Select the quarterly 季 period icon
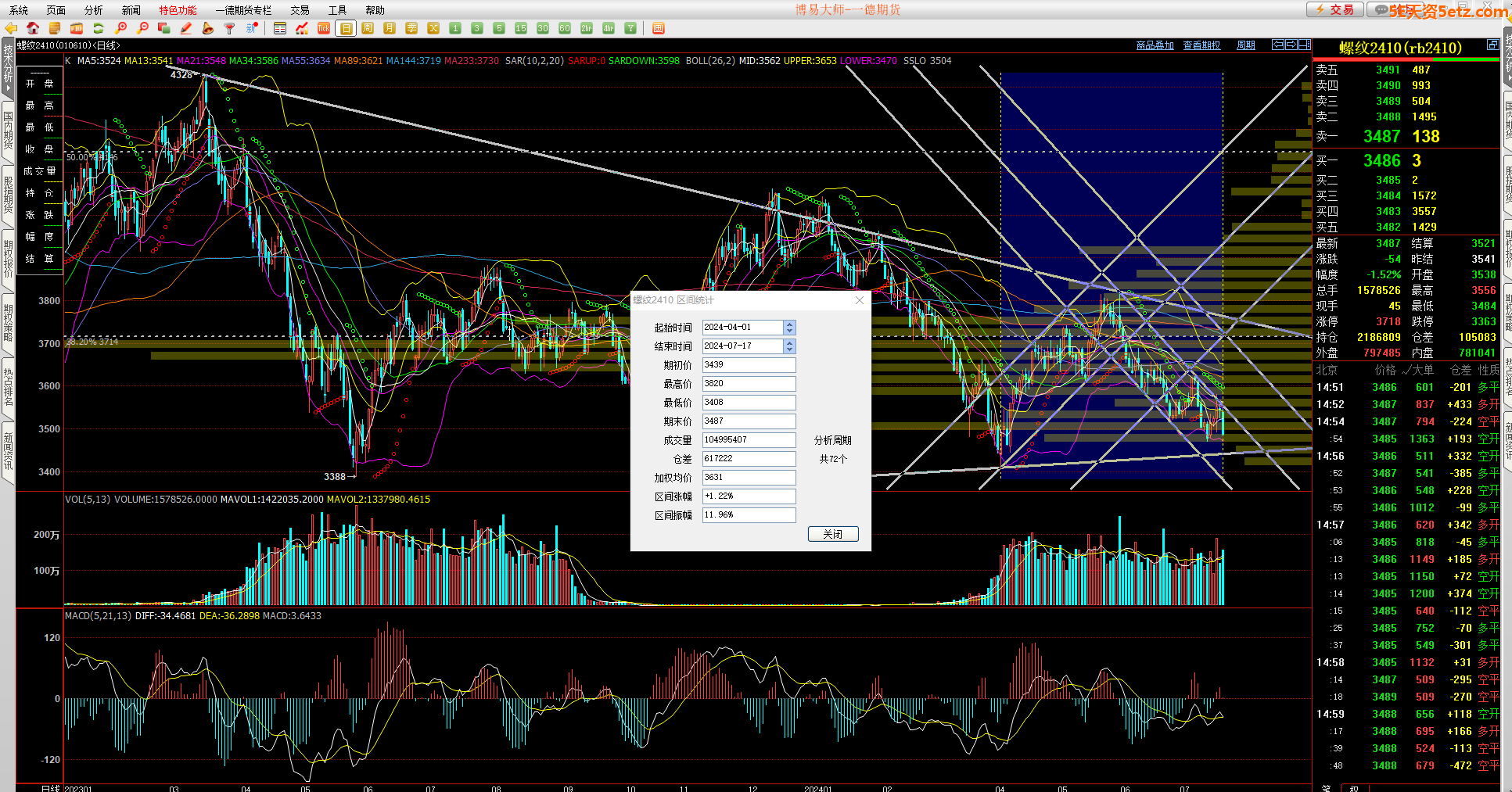 [411, 28]
